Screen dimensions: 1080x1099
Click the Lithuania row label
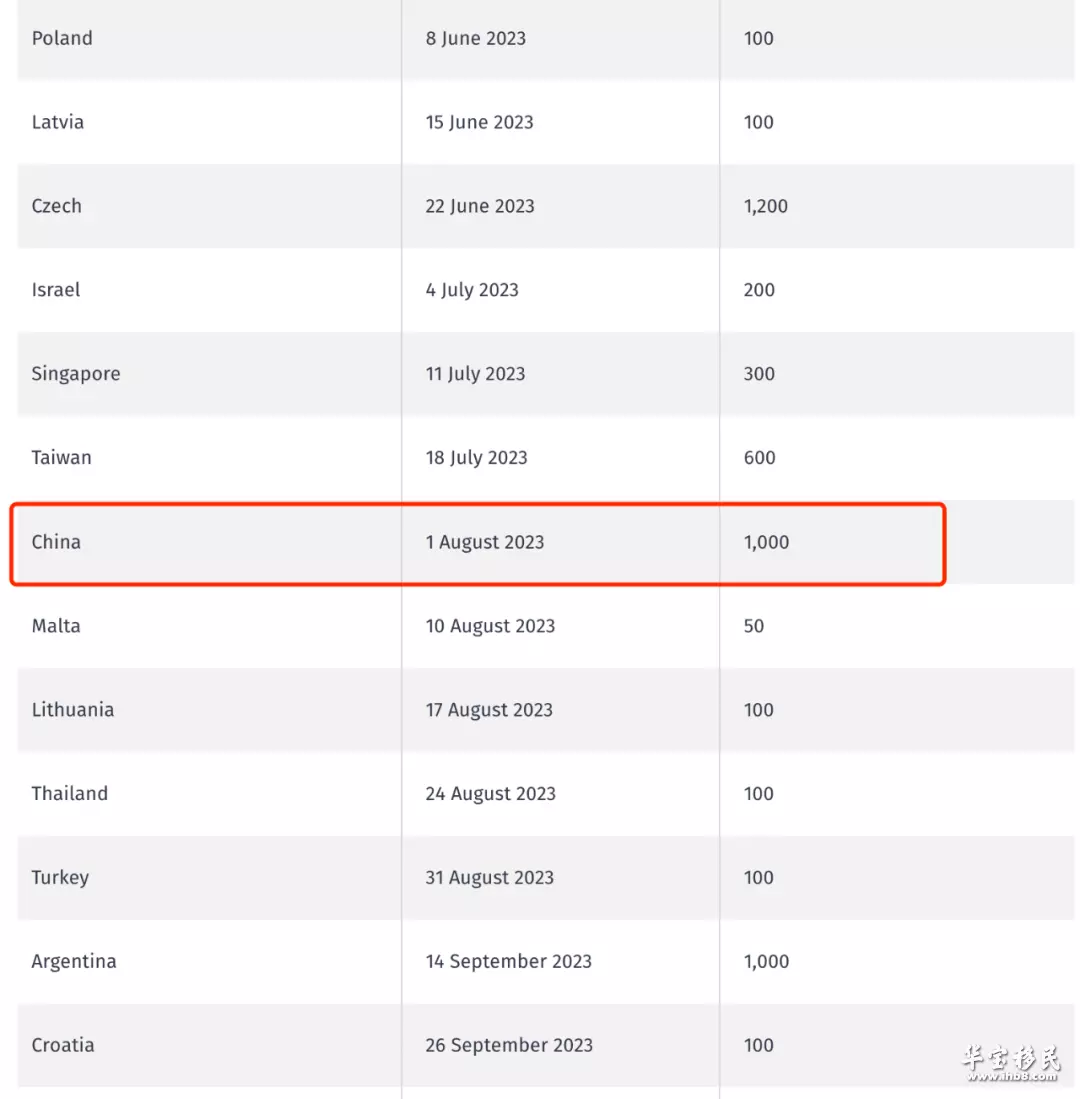[73, 709]
